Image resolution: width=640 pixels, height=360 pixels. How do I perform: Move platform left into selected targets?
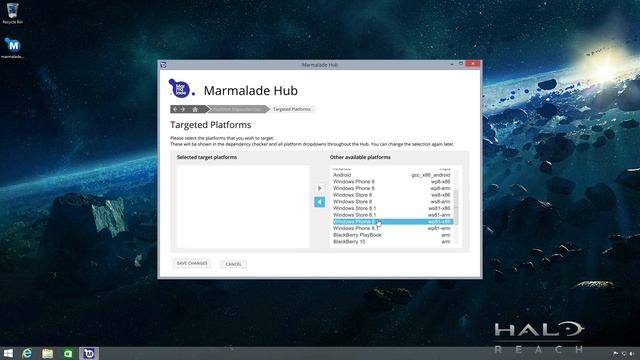(x=320, y=202)
